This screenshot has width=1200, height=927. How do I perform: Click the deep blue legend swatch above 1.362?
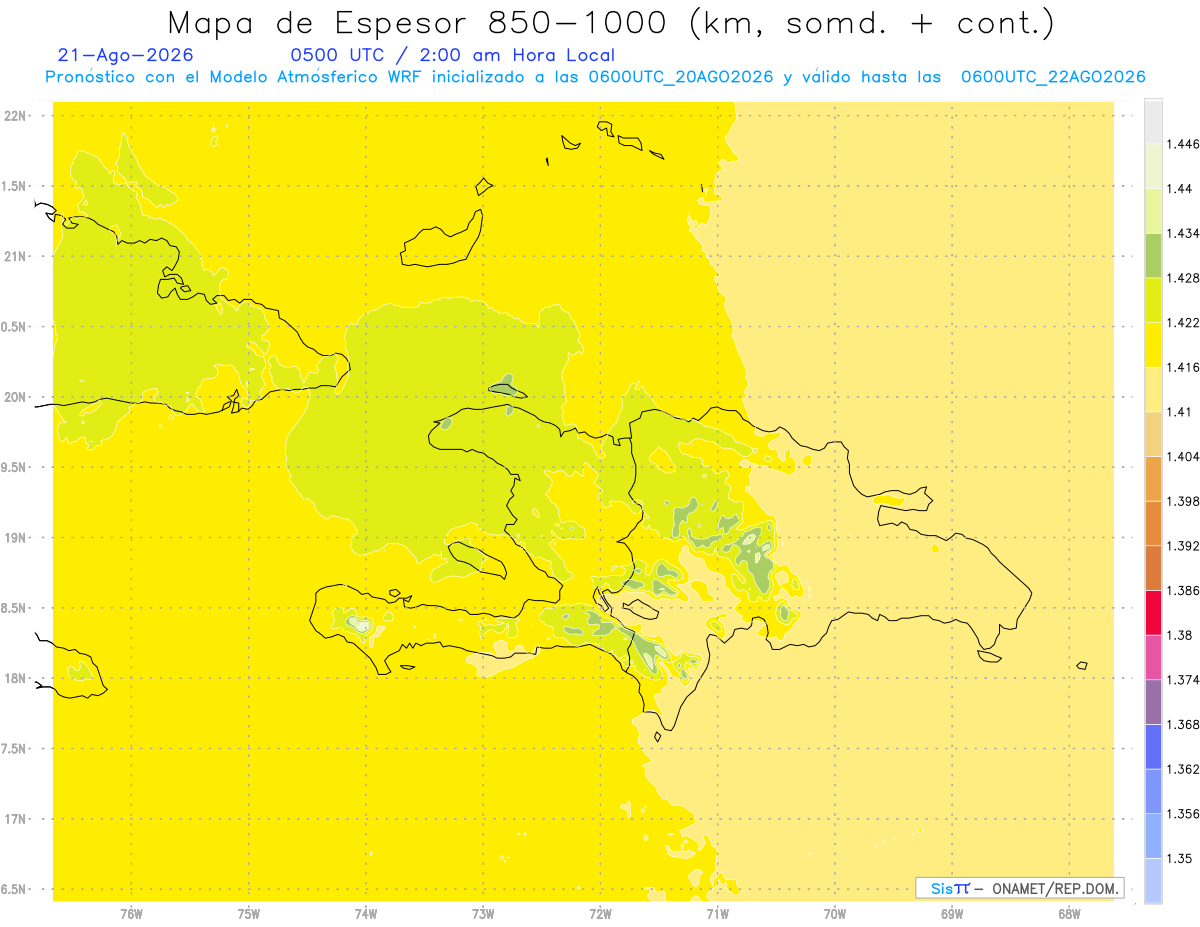coord(1153,746)
